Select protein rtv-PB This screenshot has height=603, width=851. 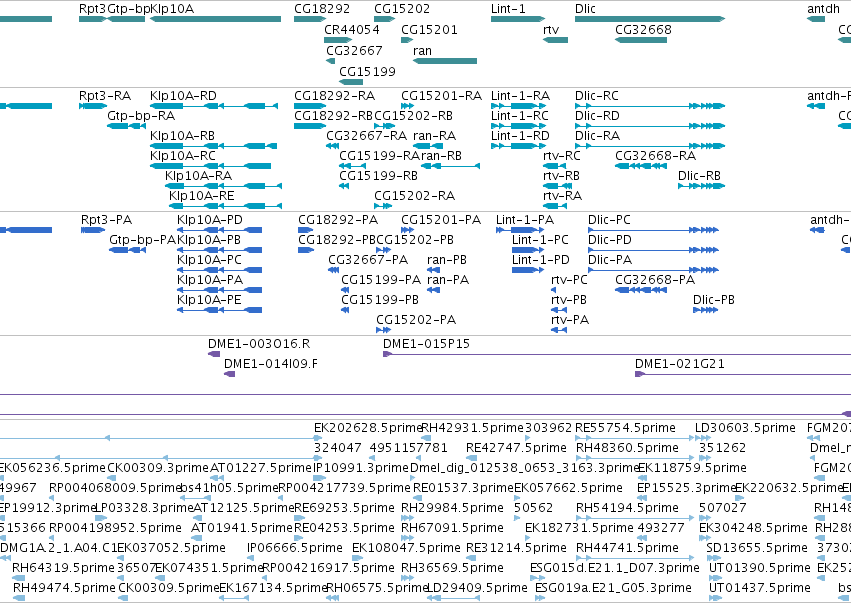pyautogui.click(x=559, y=310)
